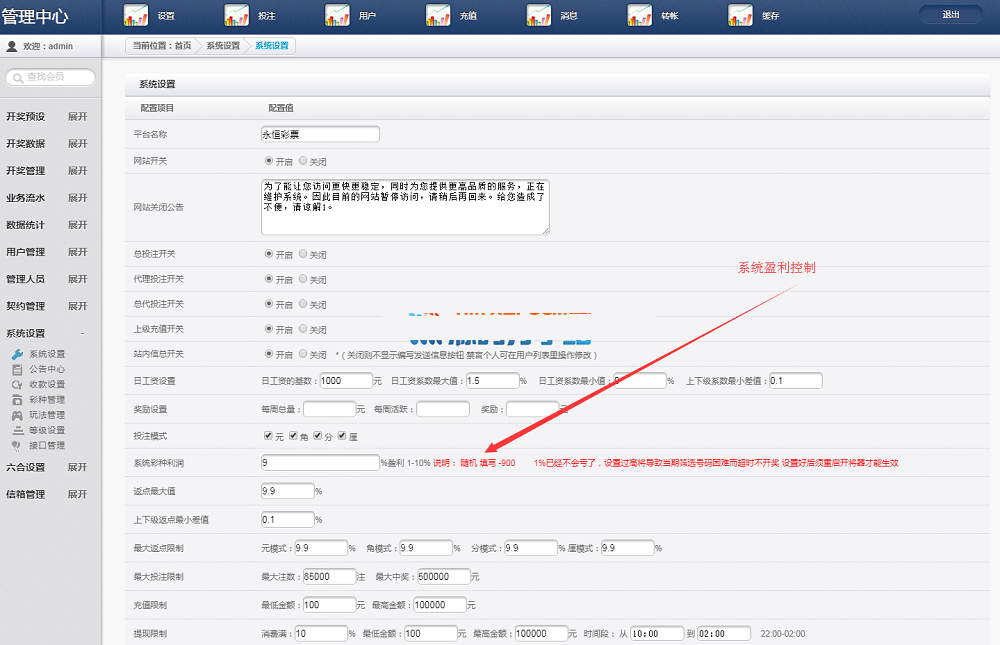
Task: Select 关闭 radio for 网站开关
Action: (x=303, y=160)
